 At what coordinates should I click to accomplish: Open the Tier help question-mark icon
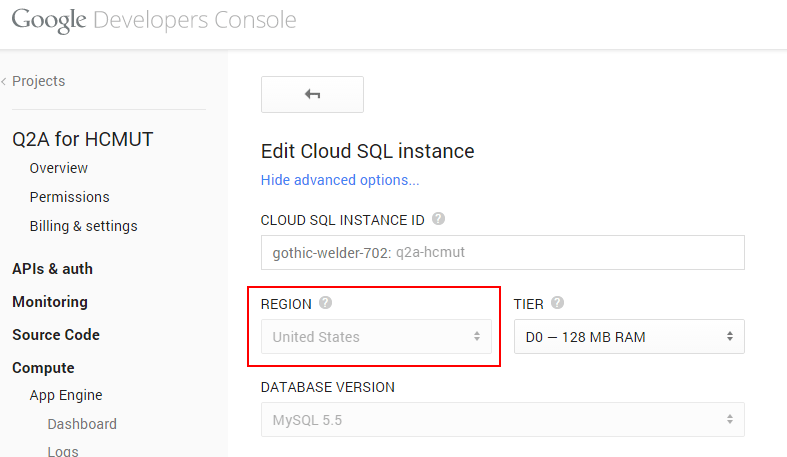[x=557, y=303]
